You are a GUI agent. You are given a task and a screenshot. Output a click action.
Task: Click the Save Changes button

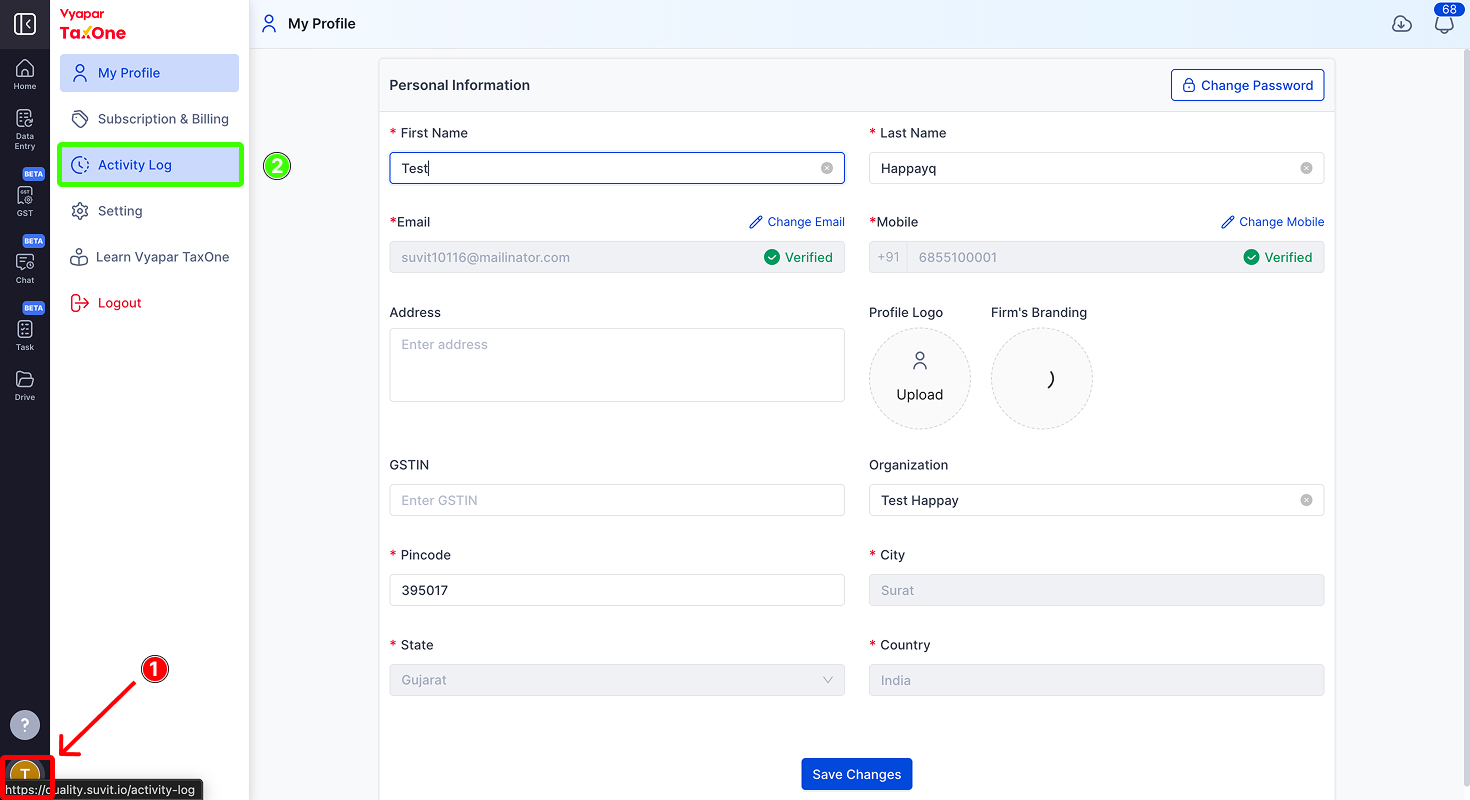(856, 774)
